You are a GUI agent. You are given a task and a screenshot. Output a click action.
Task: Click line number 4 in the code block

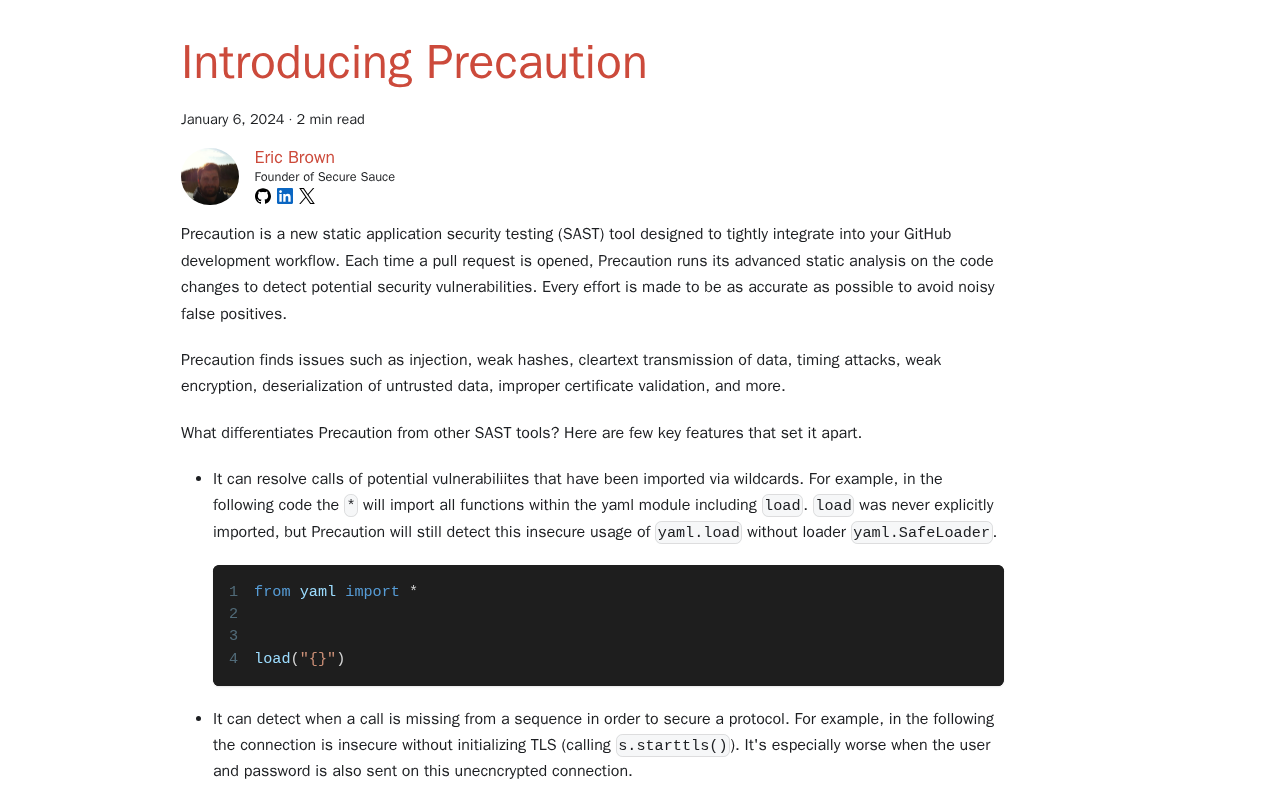pos(233,659)
